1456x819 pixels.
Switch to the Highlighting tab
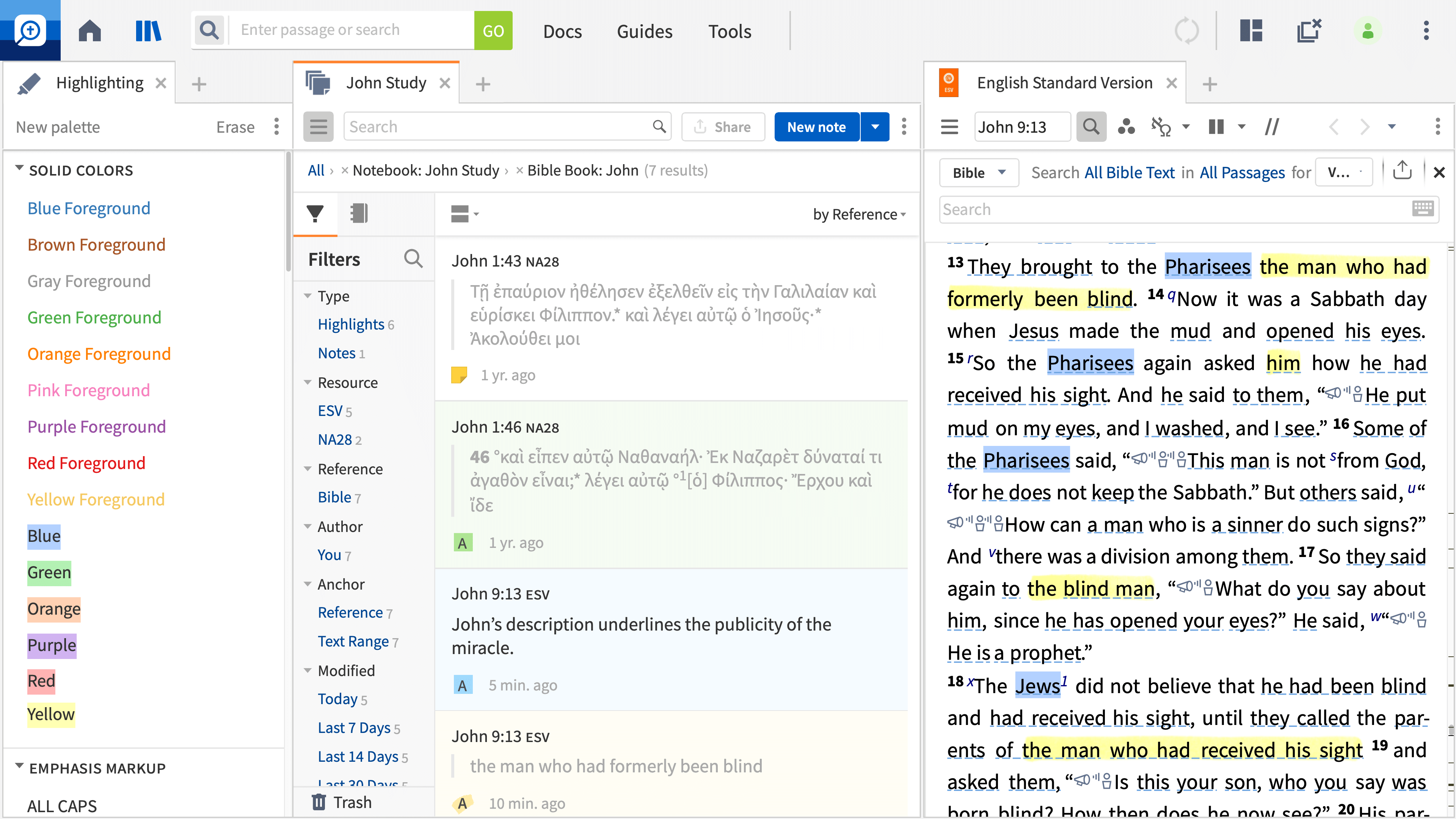tap(99, 83)
